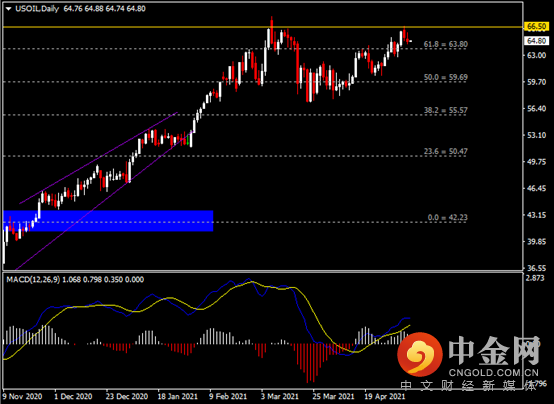The width and height of the screenshot is (554, 404).
Task: Select the price axis value 36.55
Action: point(536,268)
